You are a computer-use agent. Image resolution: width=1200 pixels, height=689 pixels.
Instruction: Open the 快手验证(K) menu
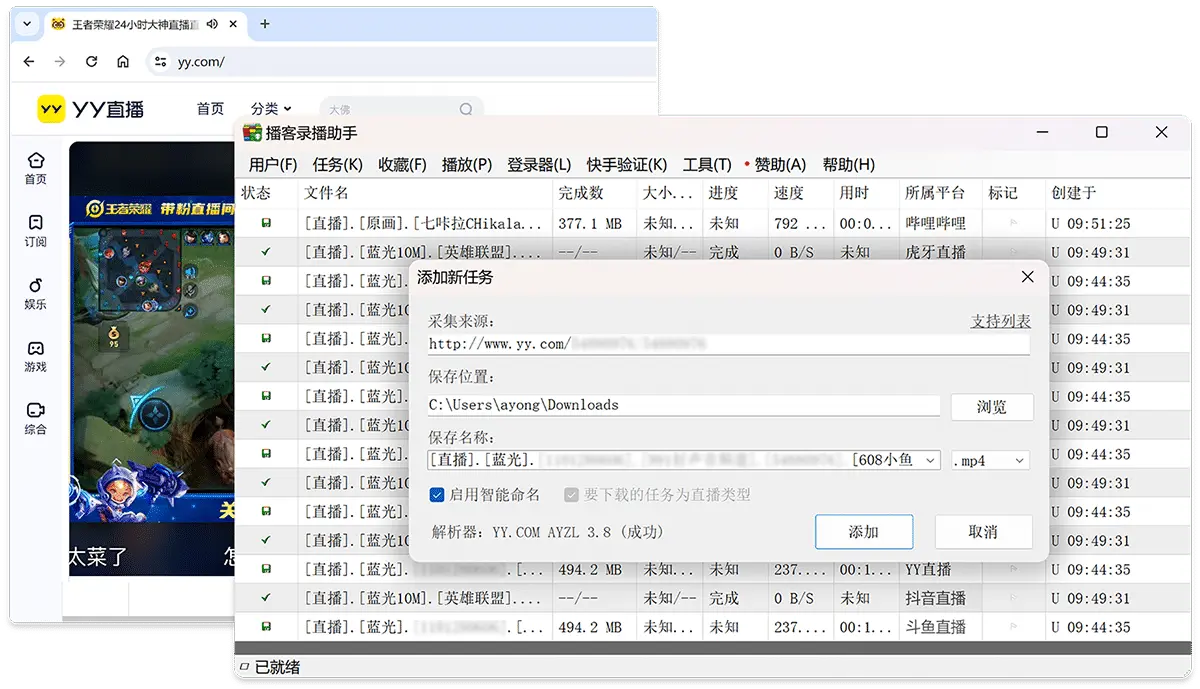tap(627, 165)
